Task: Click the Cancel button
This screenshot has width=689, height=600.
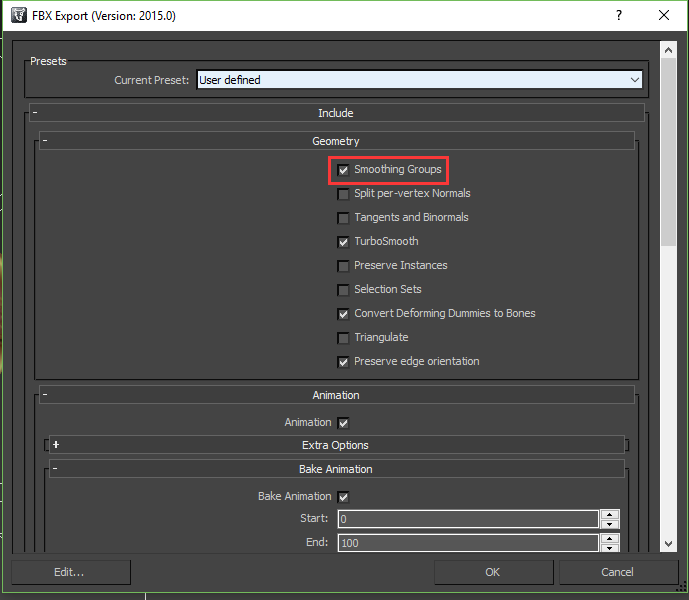Action: pos(618,572)
